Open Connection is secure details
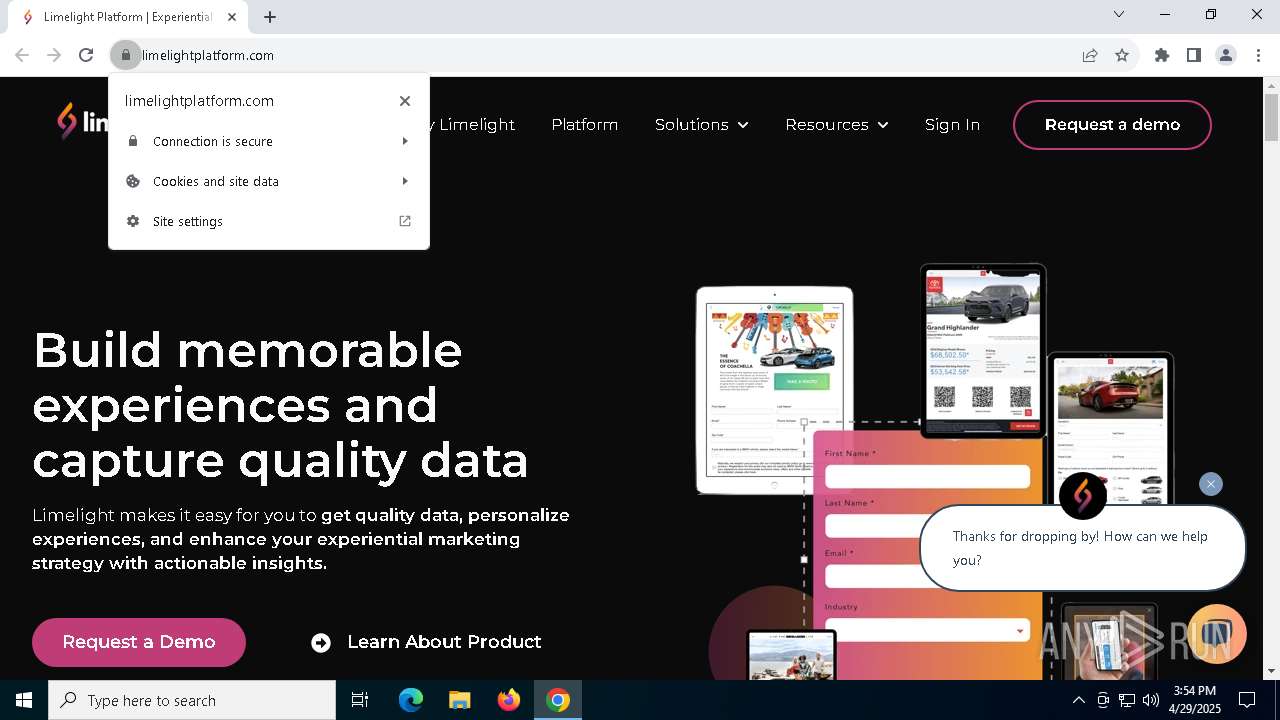1280x720 pixels. click(x=269, y=141)
